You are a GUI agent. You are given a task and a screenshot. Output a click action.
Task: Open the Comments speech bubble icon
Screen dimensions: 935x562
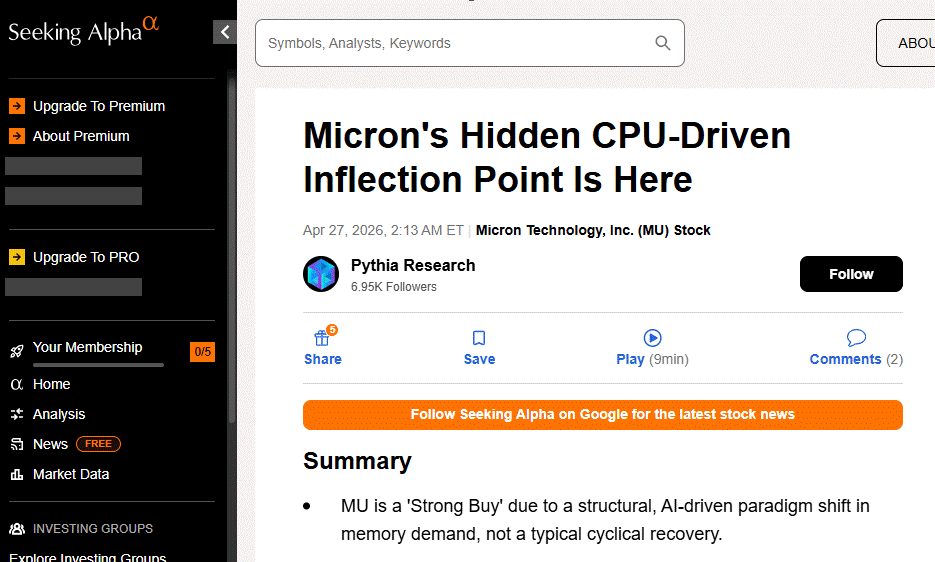tap(856, 338)
